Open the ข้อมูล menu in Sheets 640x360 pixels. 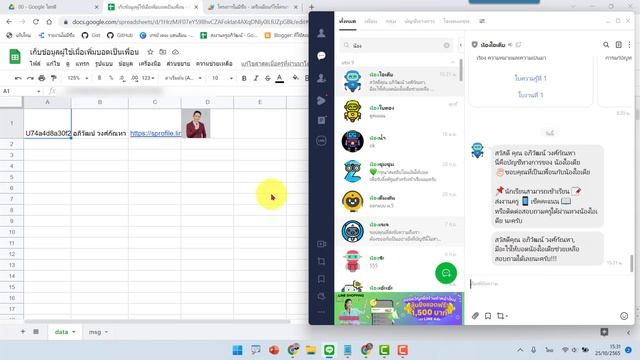point(126,64)
